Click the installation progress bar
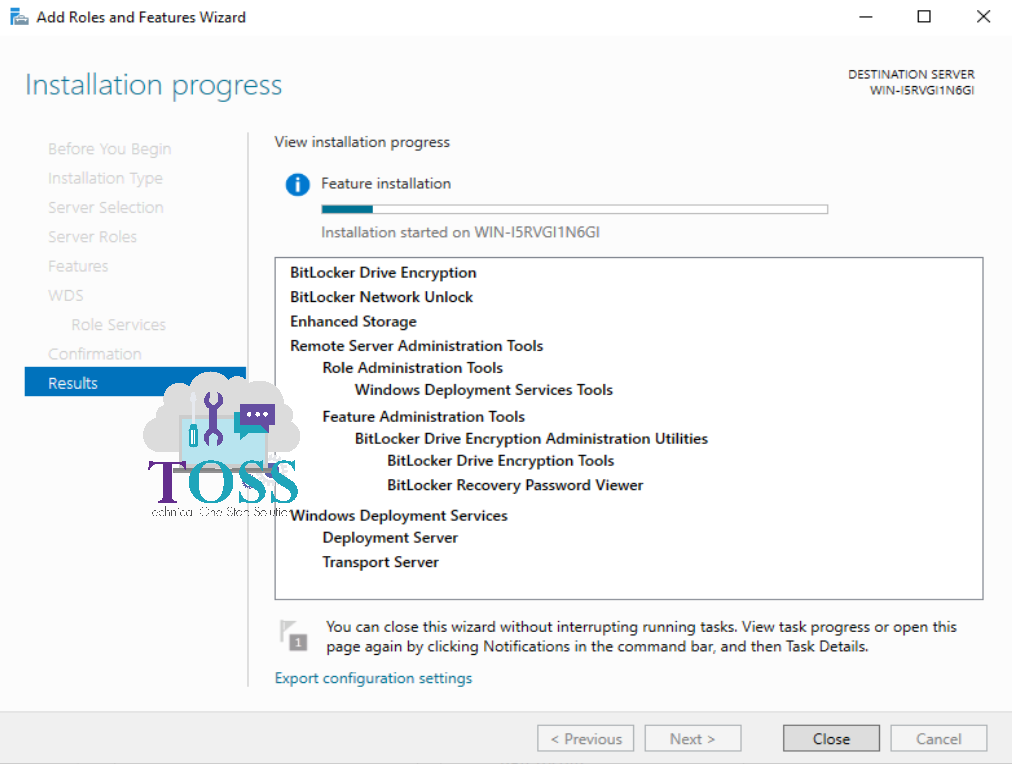This screenshot has height=764, width=1012. coord(574,209)
